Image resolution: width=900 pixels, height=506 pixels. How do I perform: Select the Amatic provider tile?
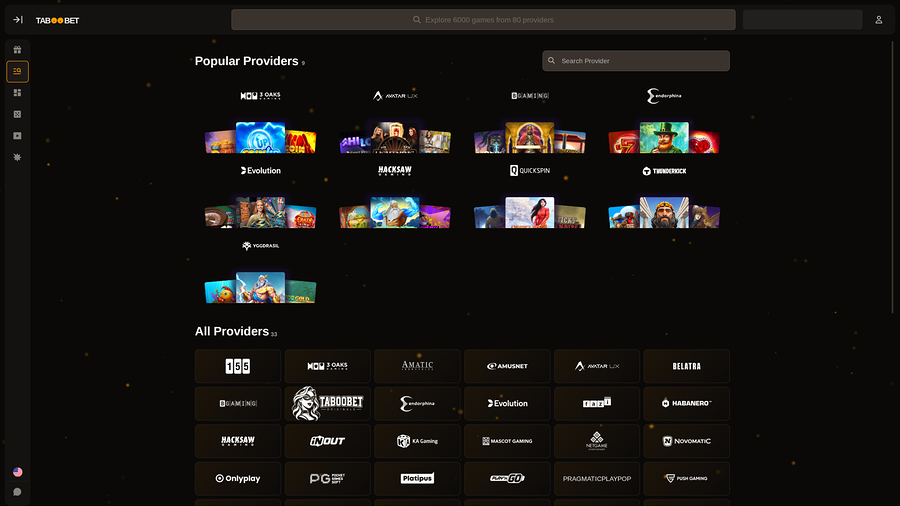pyautogui.click(x=417, y=366)
